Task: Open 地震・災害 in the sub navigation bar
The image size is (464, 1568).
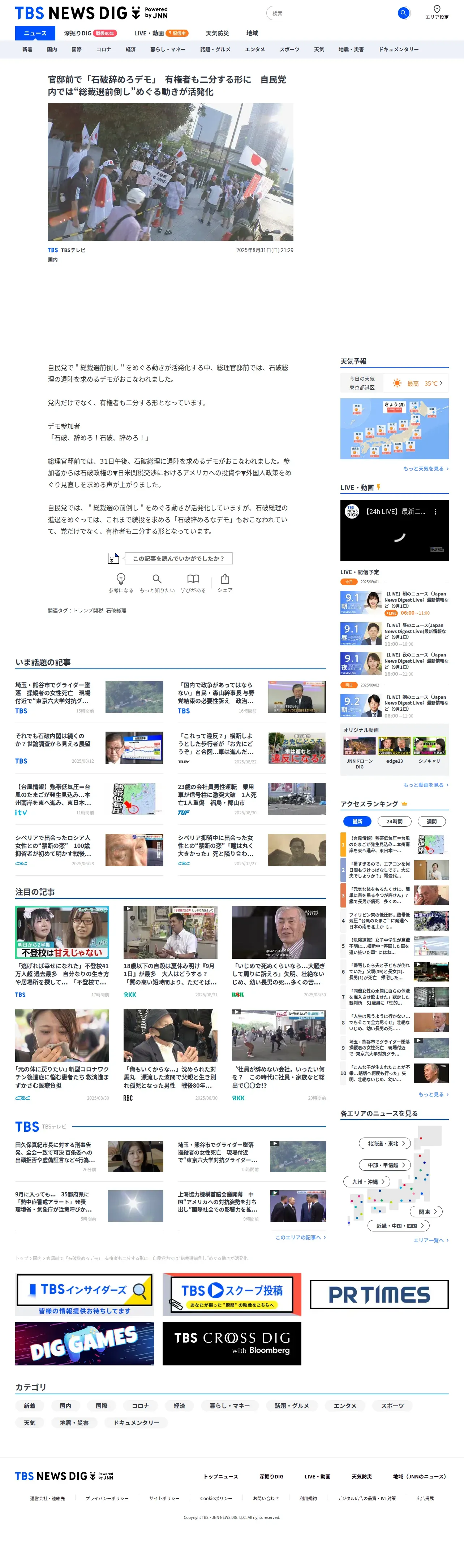Action: tap(351, 49)
